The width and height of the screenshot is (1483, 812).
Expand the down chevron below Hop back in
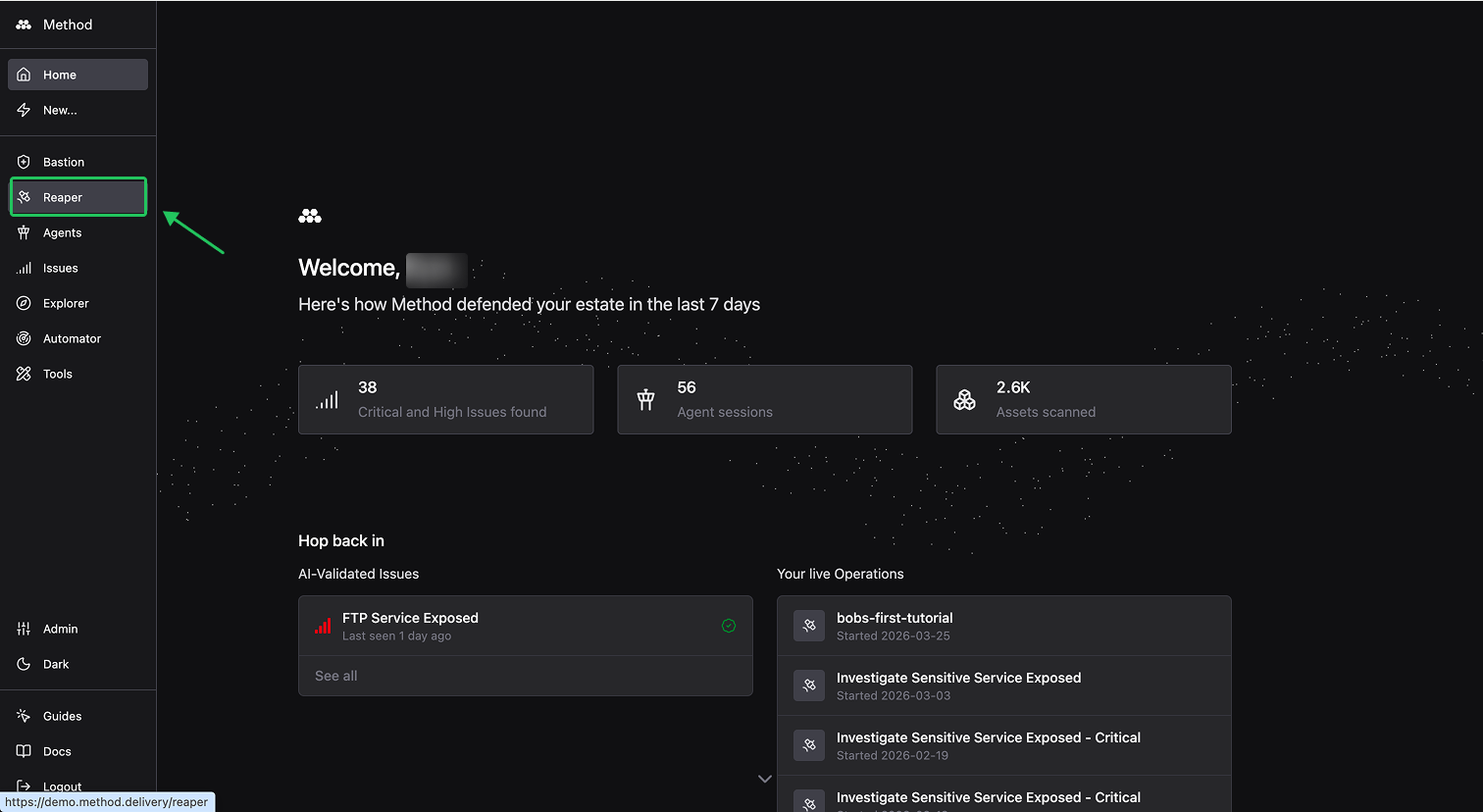pyautogui.click(x=765, y=779)
